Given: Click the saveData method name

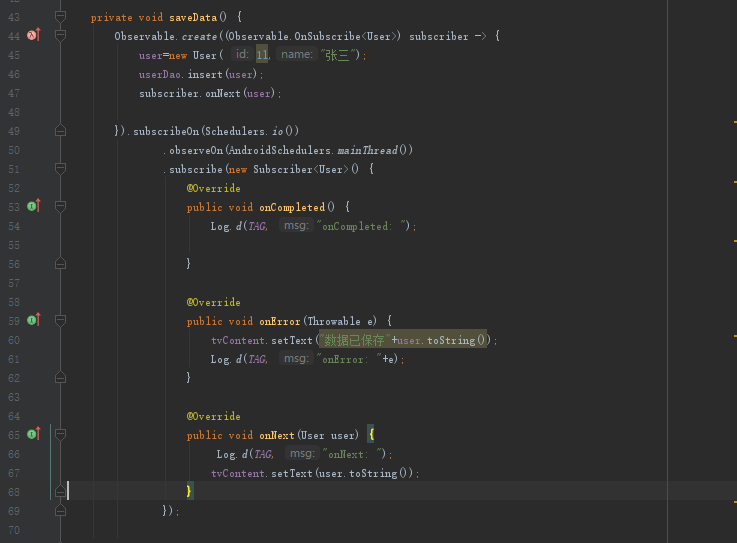Looking at the screenshot, I should coord(193,17).
